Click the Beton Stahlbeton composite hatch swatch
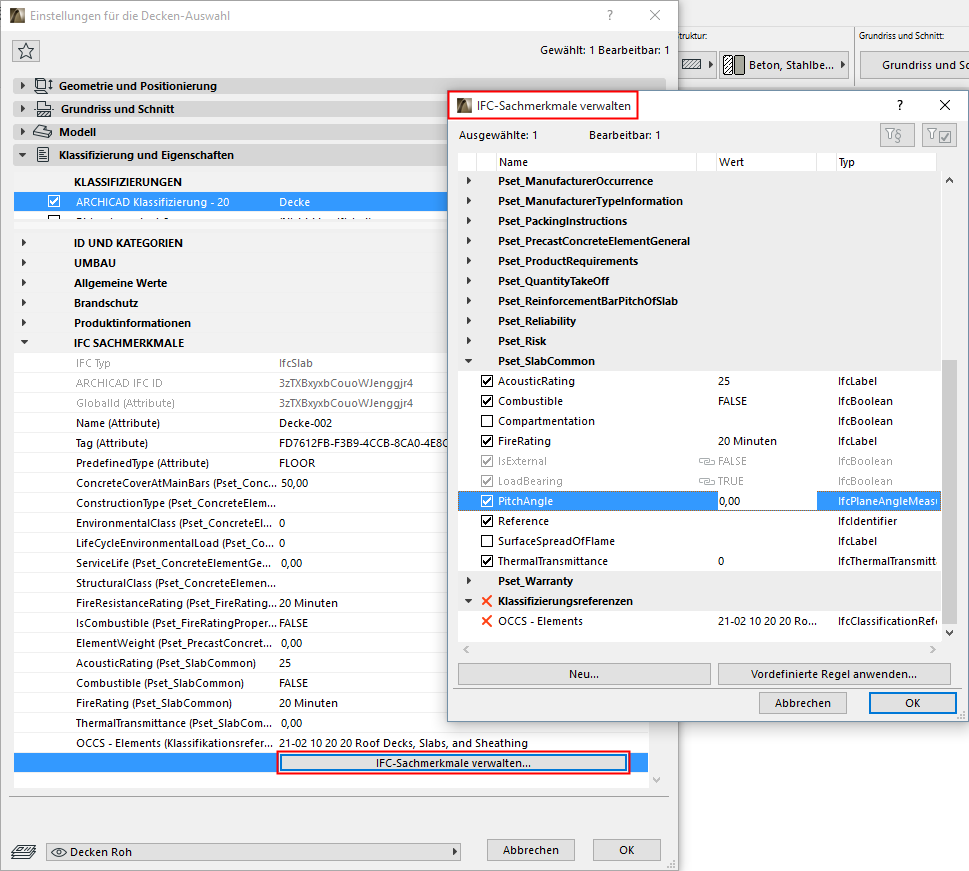 [735, 64]
